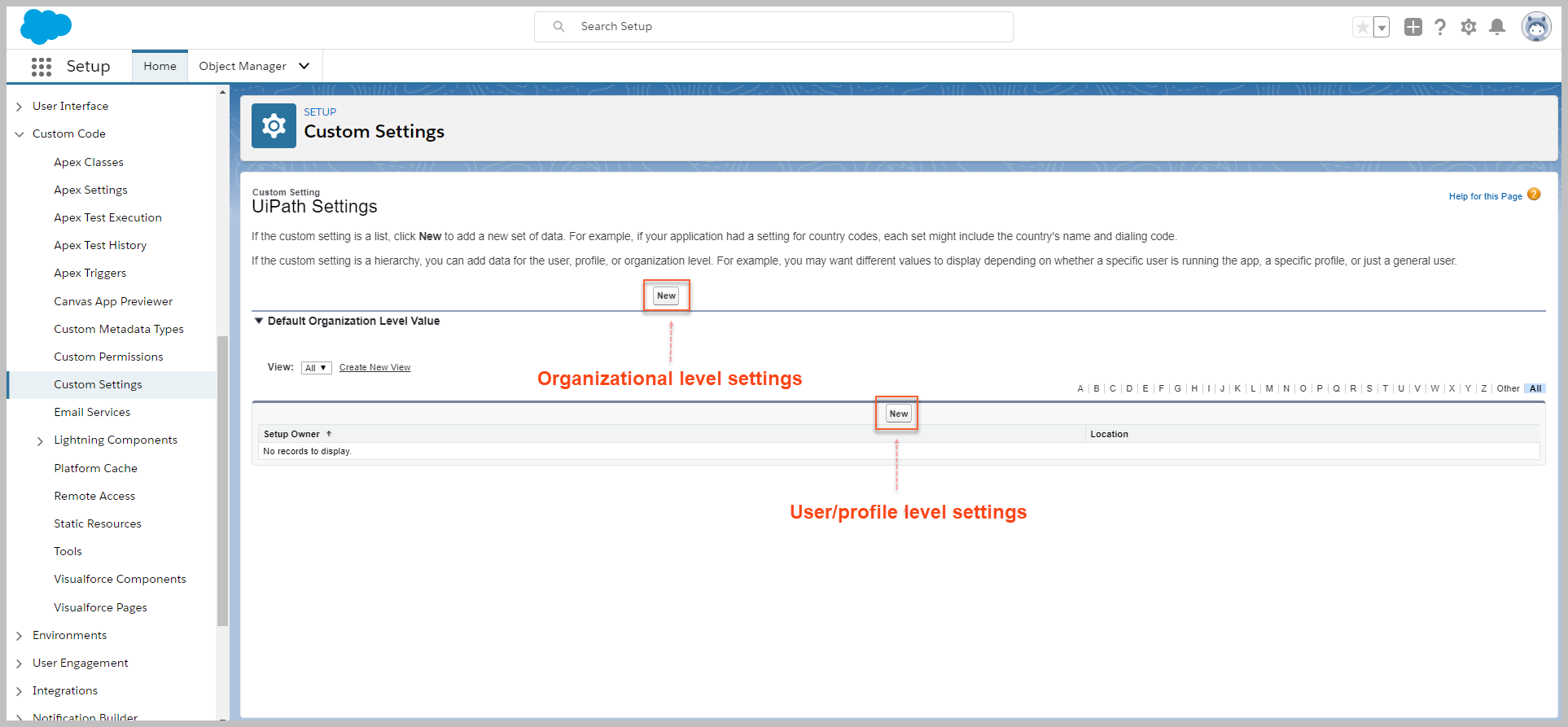Filter records by Other
This screenshot has height=727, width=1568.
pos(1508,388)
